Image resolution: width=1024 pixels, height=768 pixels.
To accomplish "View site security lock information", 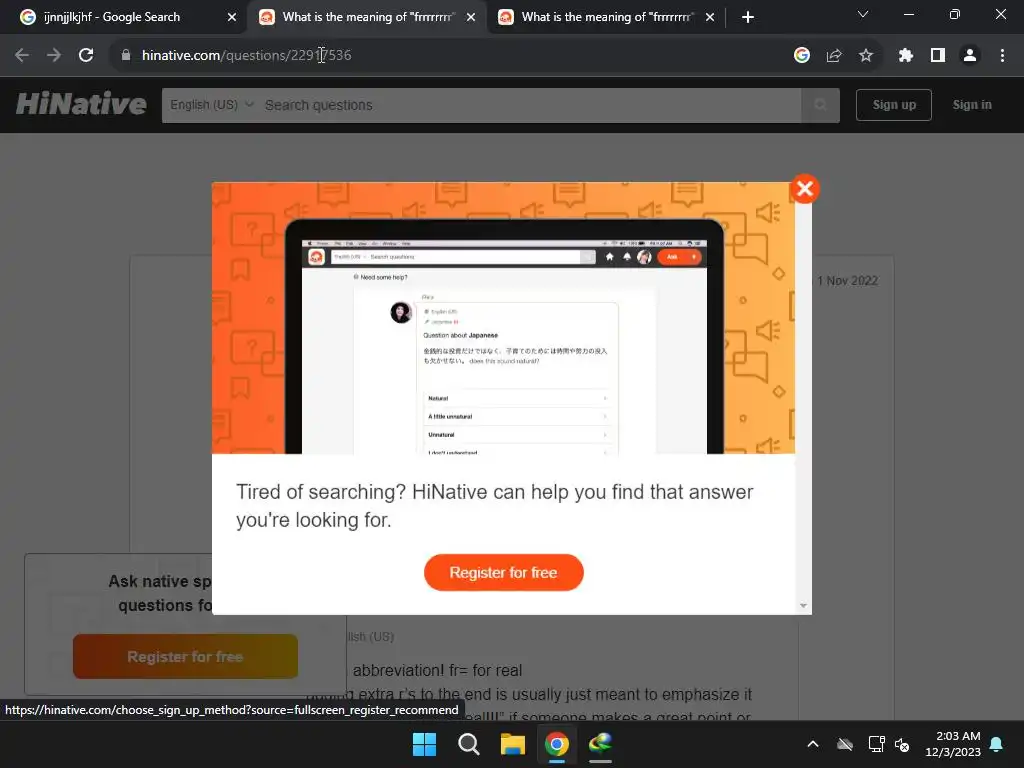I will click(x=126, y=56).
